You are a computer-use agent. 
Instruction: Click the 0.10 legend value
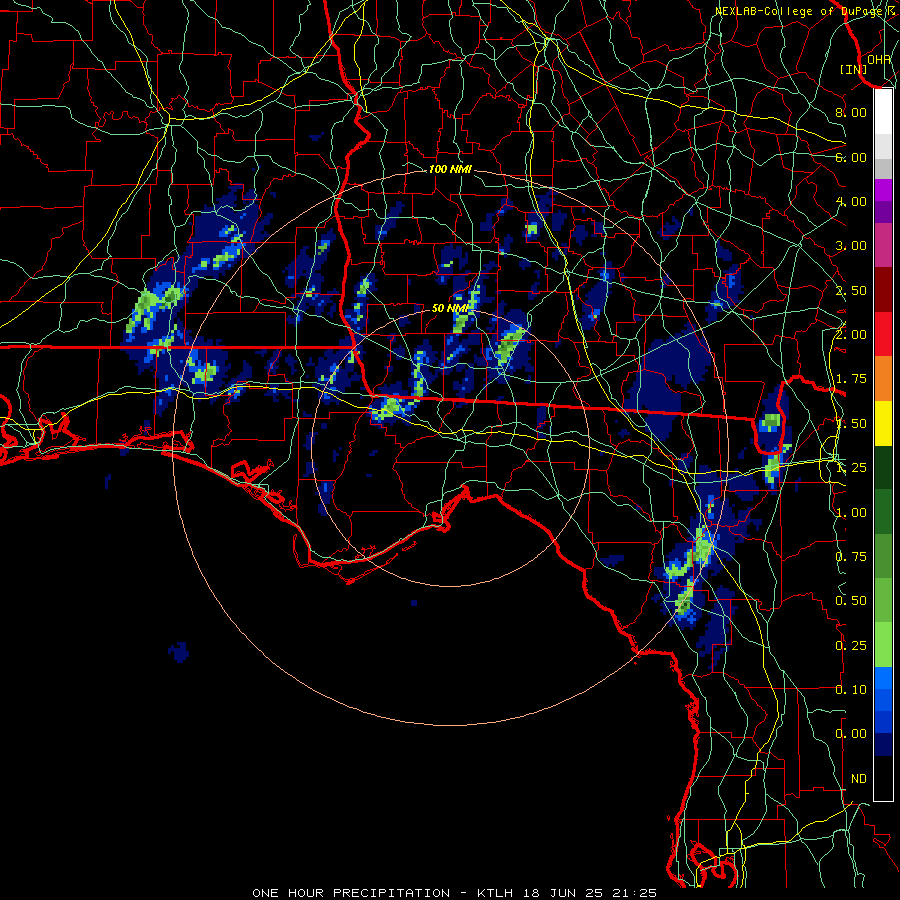click(x=851, y=689)
